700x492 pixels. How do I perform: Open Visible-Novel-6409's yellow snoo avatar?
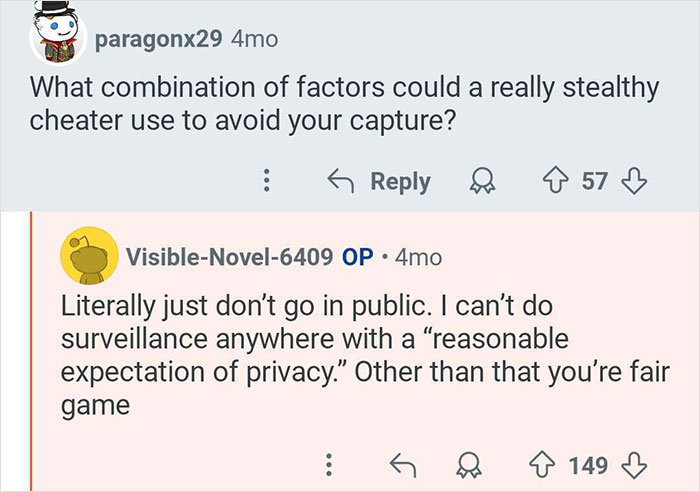click(87, 260)
